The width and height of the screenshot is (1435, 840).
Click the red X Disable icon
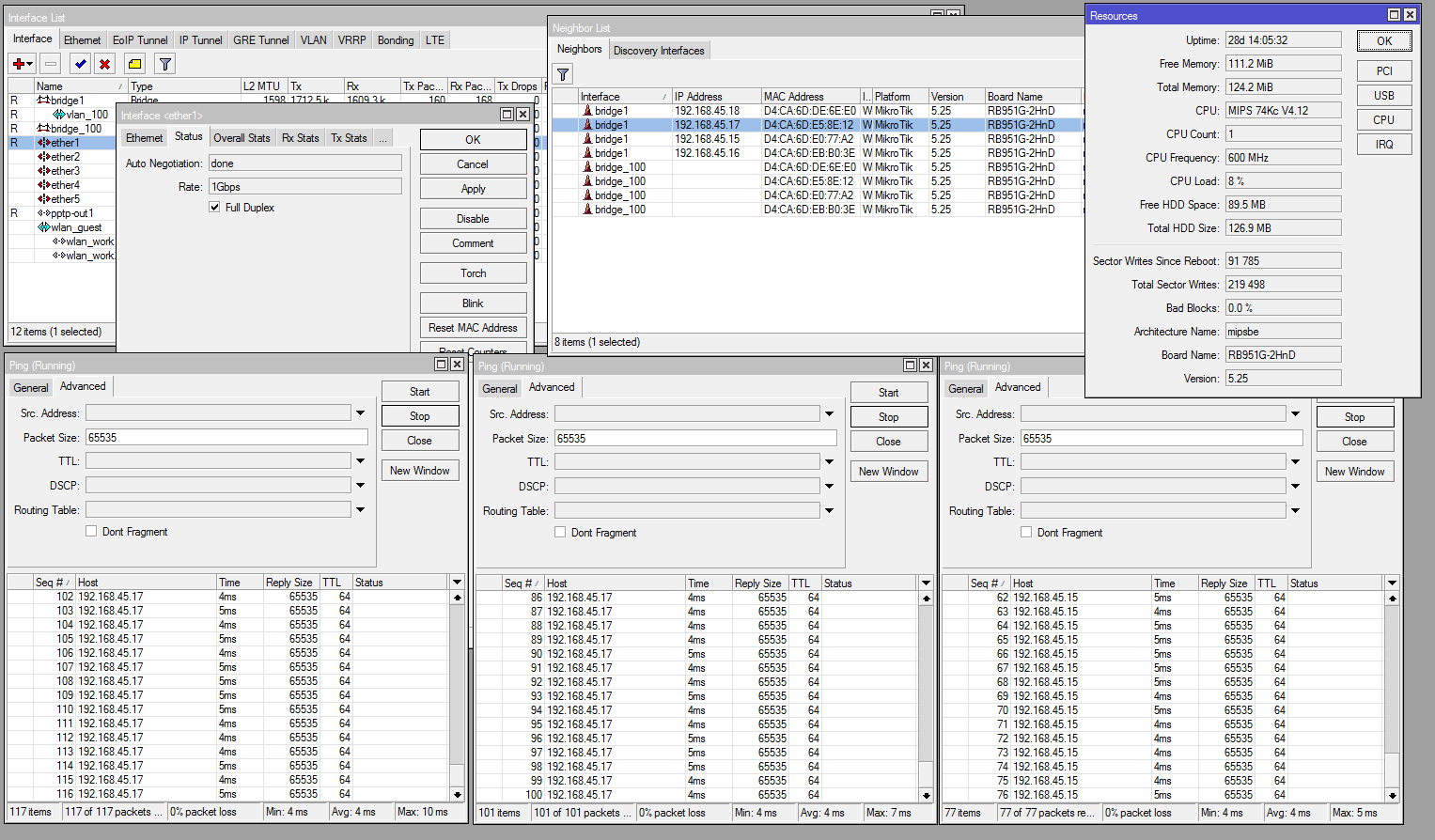coord(105,64)
